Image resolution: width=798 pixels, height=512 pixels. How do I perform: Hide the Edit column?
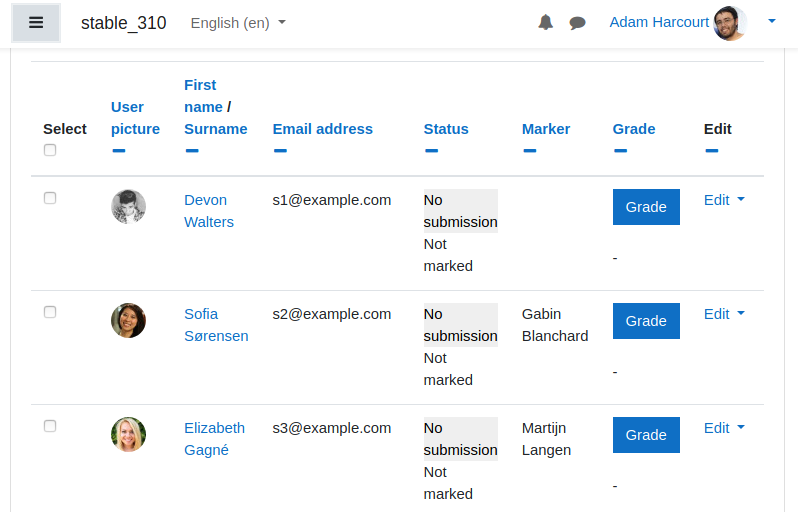pos(712,151)
